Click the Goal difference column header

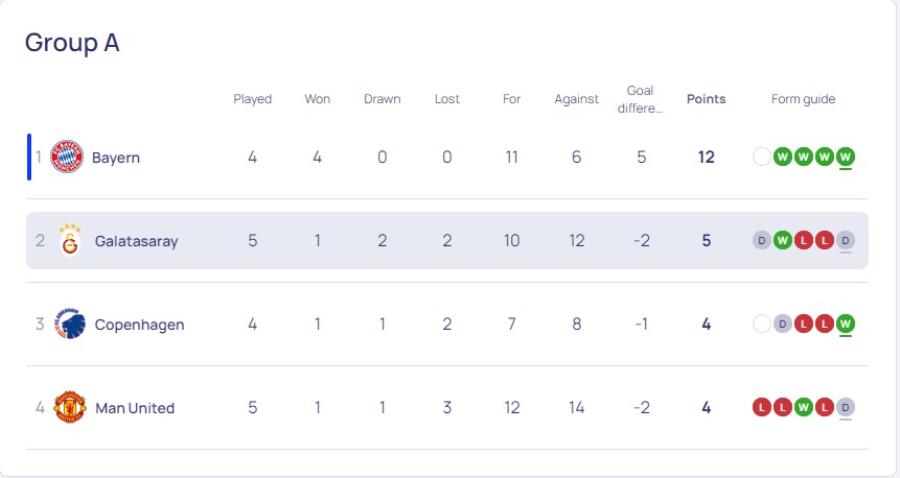(x=640, y=99)
